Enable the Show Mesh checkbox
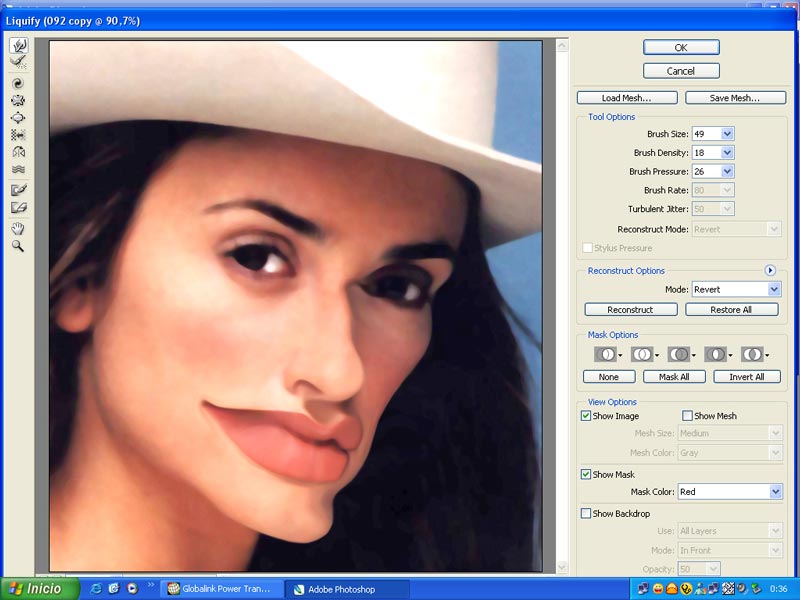The image size is (800, 600). point(687,416)
